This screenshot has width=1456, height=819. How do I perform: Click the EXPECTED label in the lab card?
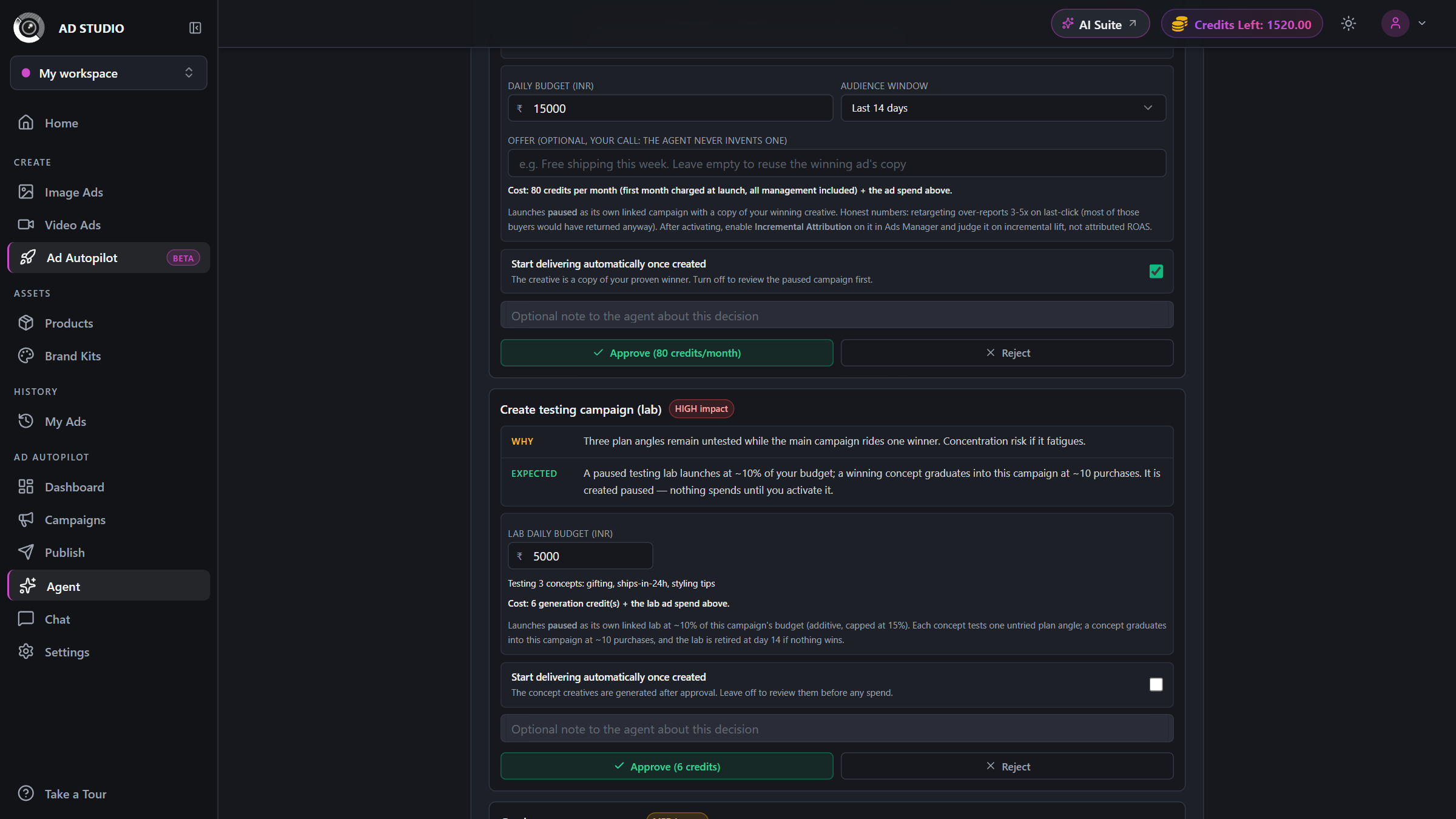tap(533, 473)
